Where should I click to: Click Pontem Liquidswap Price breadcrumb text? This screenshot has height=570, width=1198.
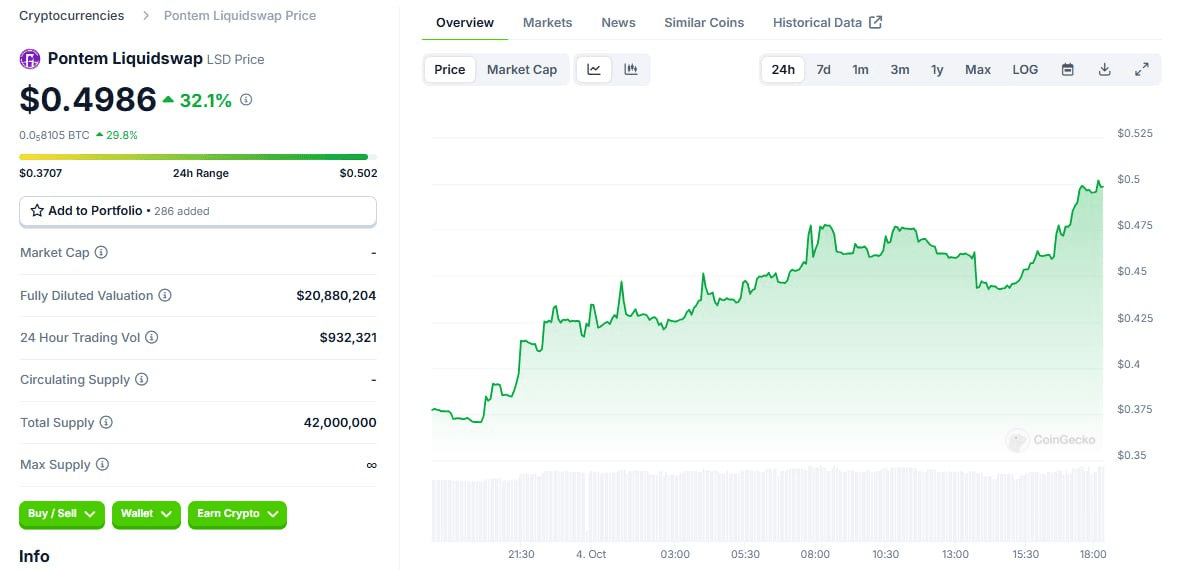tap(240, 15)
